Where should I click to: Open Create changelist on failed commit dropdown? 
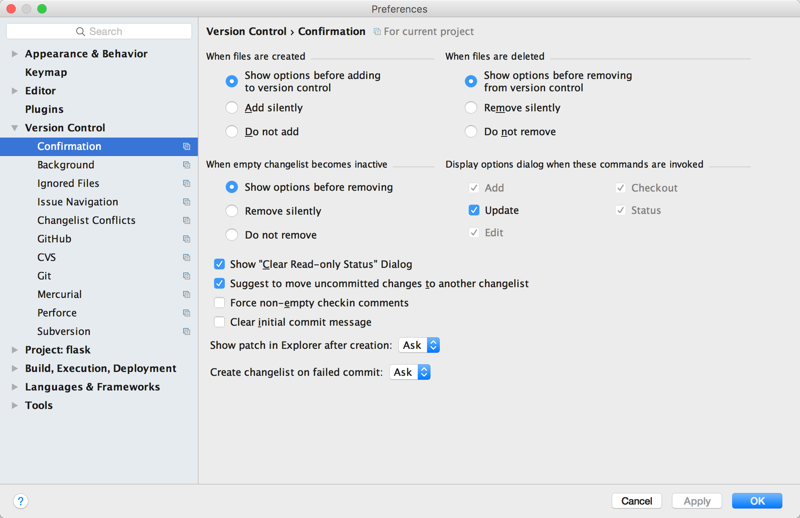pos(410,372)
